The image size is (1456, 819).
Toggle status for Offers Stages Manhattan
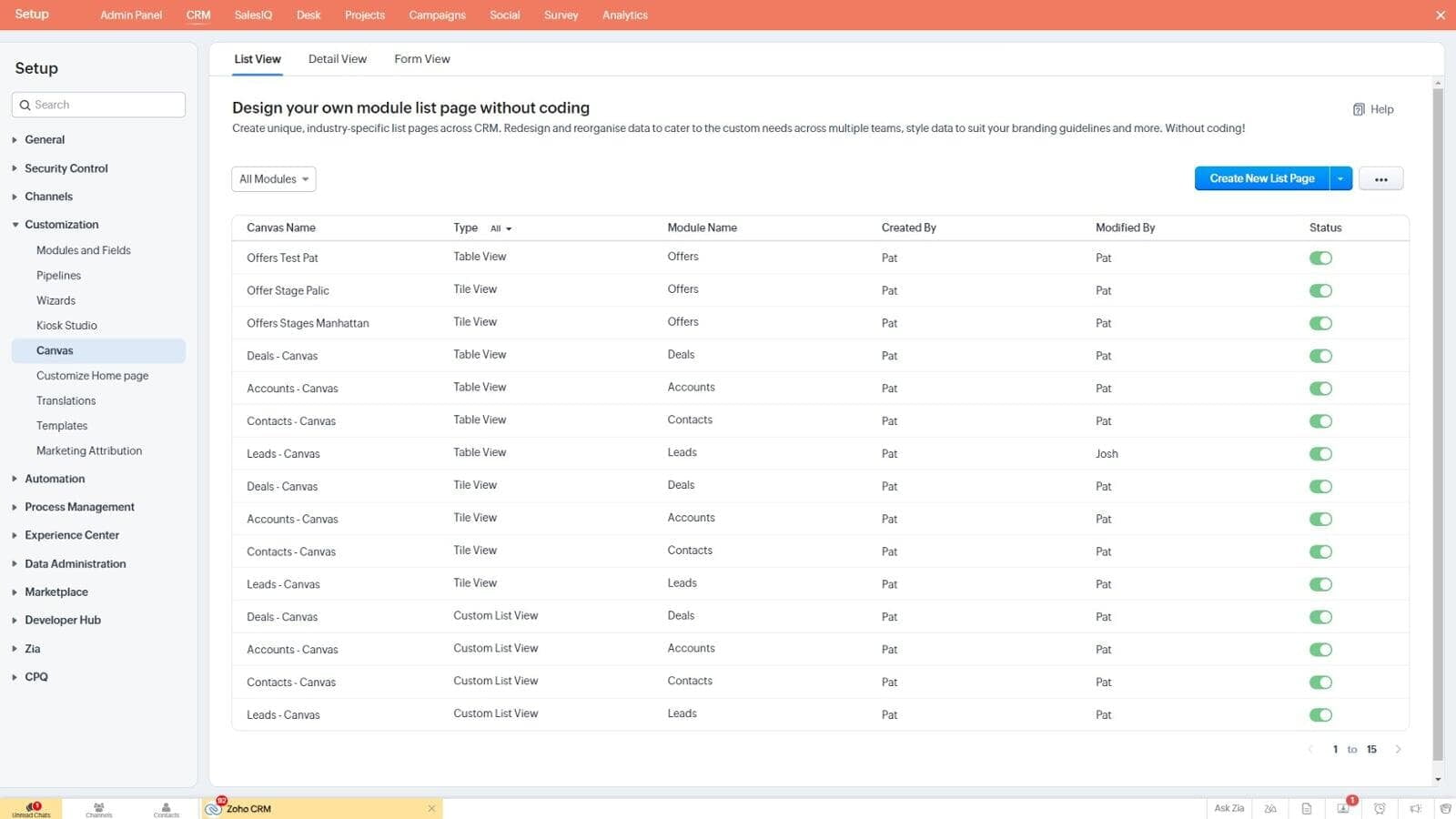tap(1320, 324)
